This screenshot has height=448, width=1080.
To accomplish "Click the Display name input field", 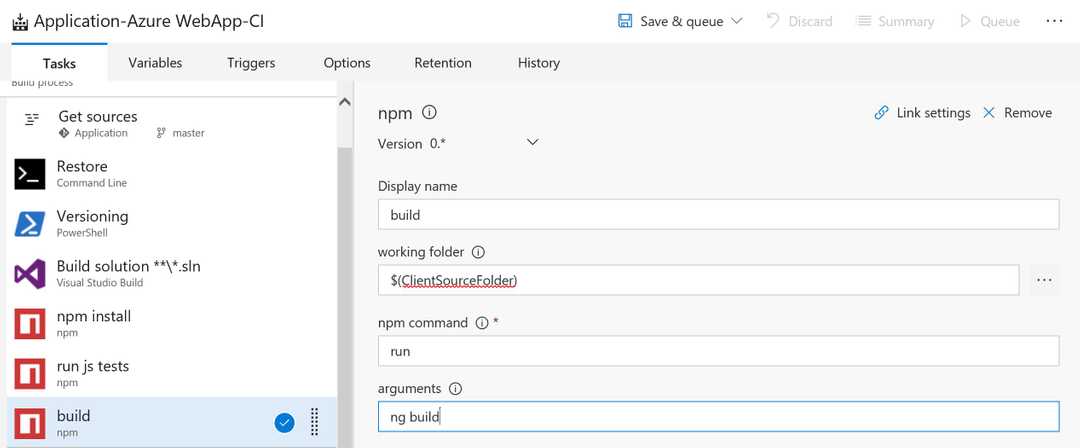I will point(718,215).
